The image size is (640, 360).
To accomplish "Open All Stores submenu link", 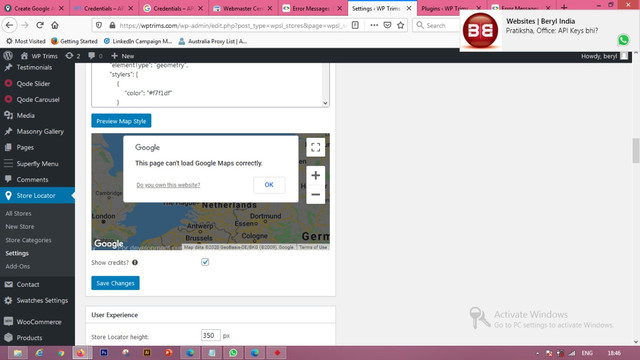I will tap(18, 213).
